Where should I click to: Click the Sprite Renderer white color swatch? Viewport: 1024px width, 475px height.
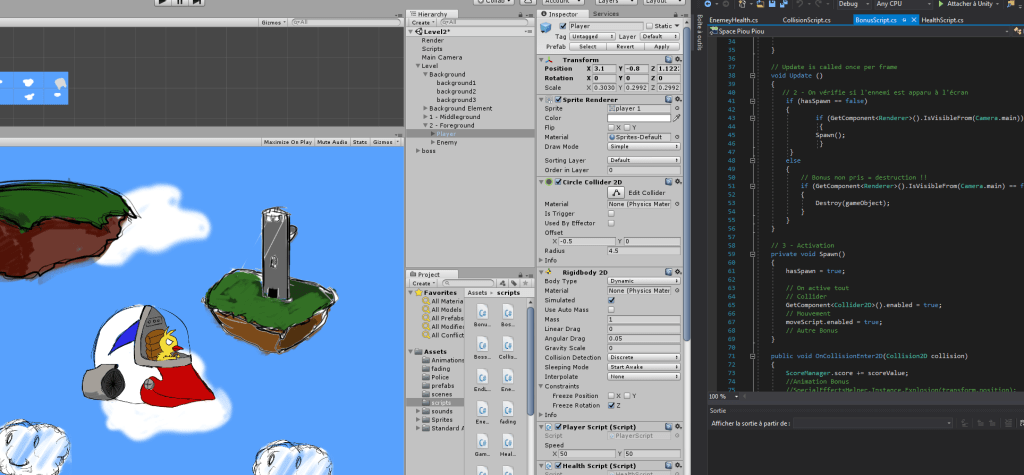tap(638, 118)
